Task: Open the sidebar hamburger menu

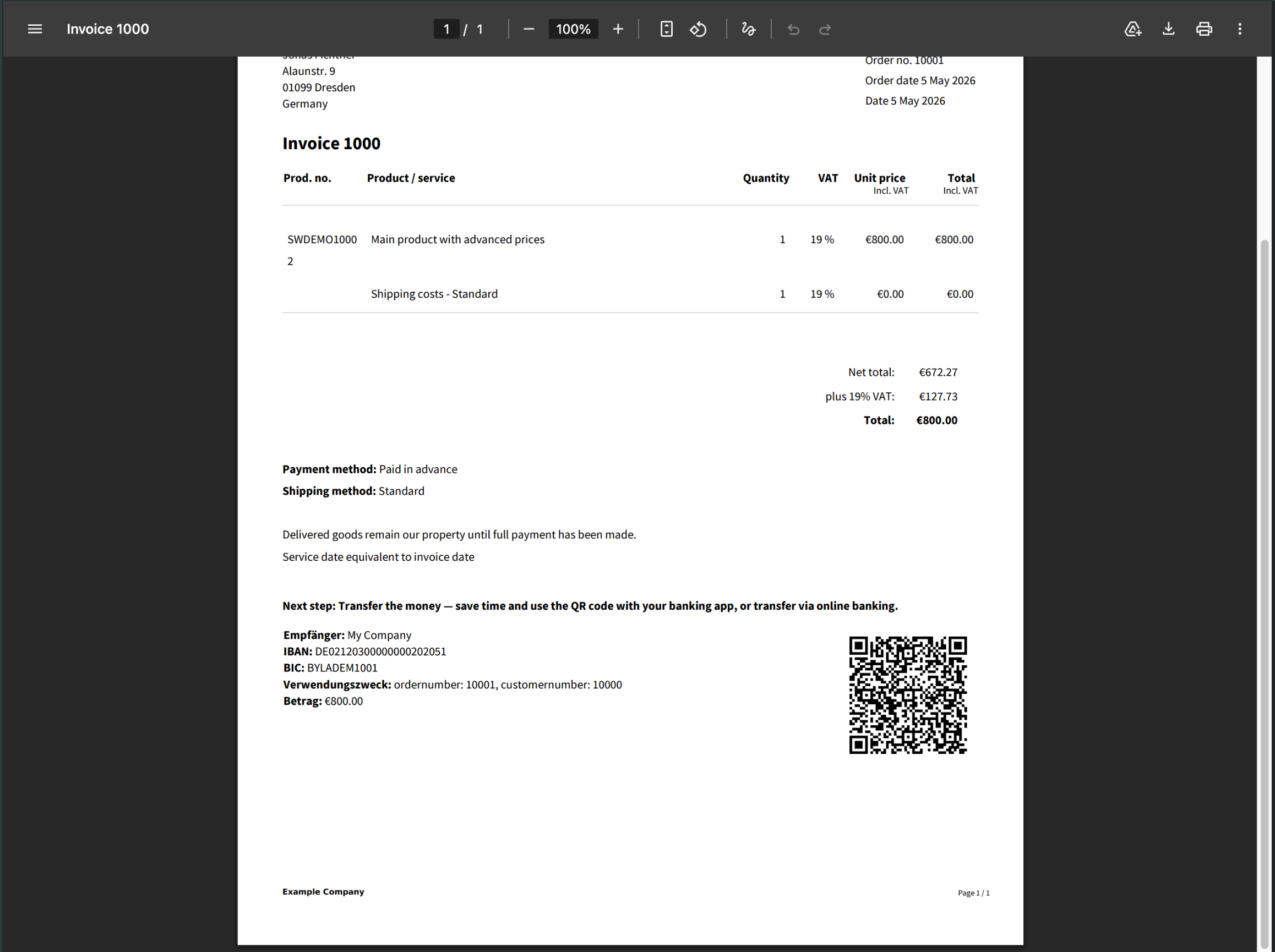Action: point(35,29)
